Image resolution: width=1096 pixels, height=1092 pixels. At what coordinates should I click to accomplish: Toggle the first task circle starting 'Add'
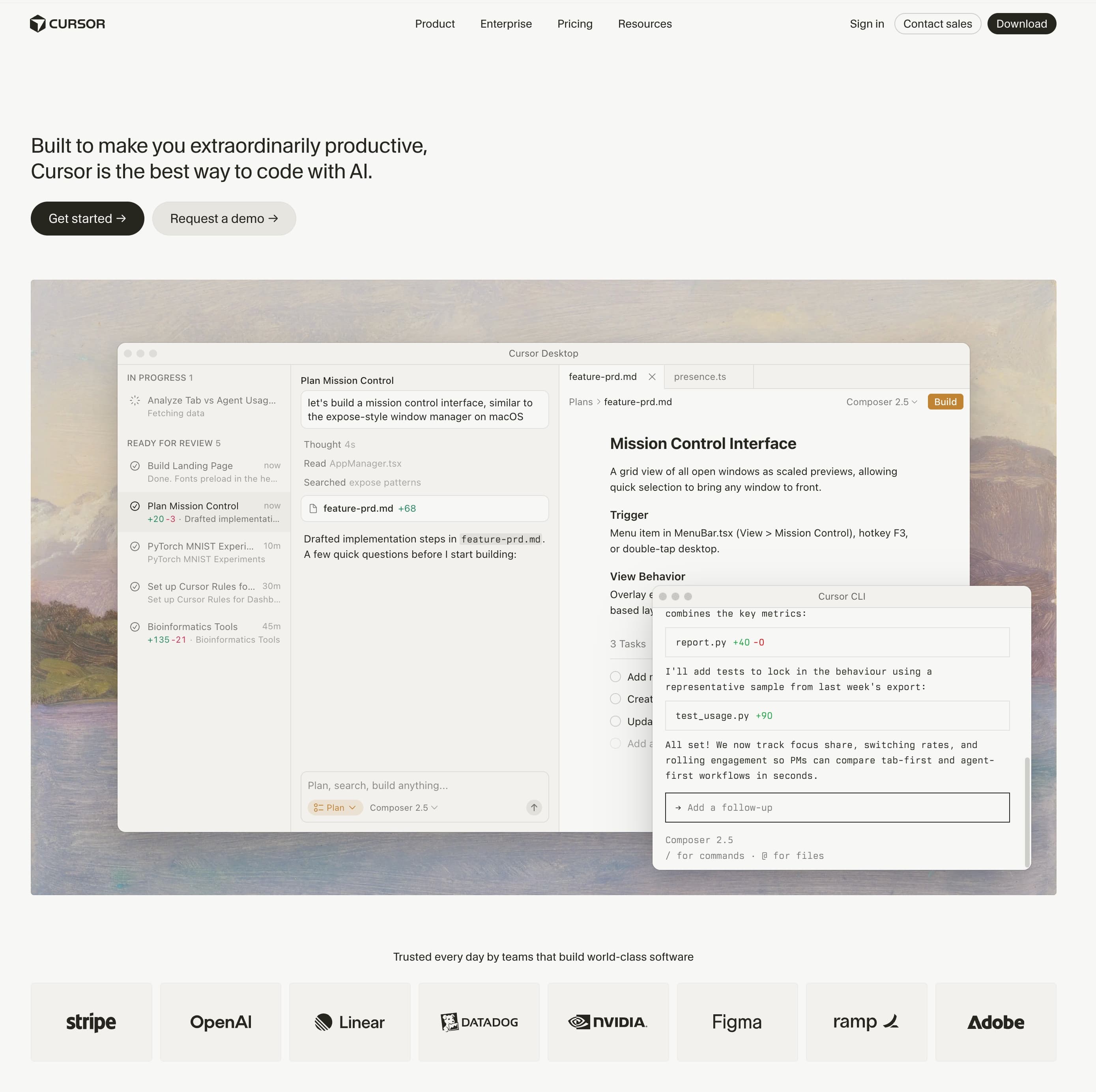tap(615, 676)
